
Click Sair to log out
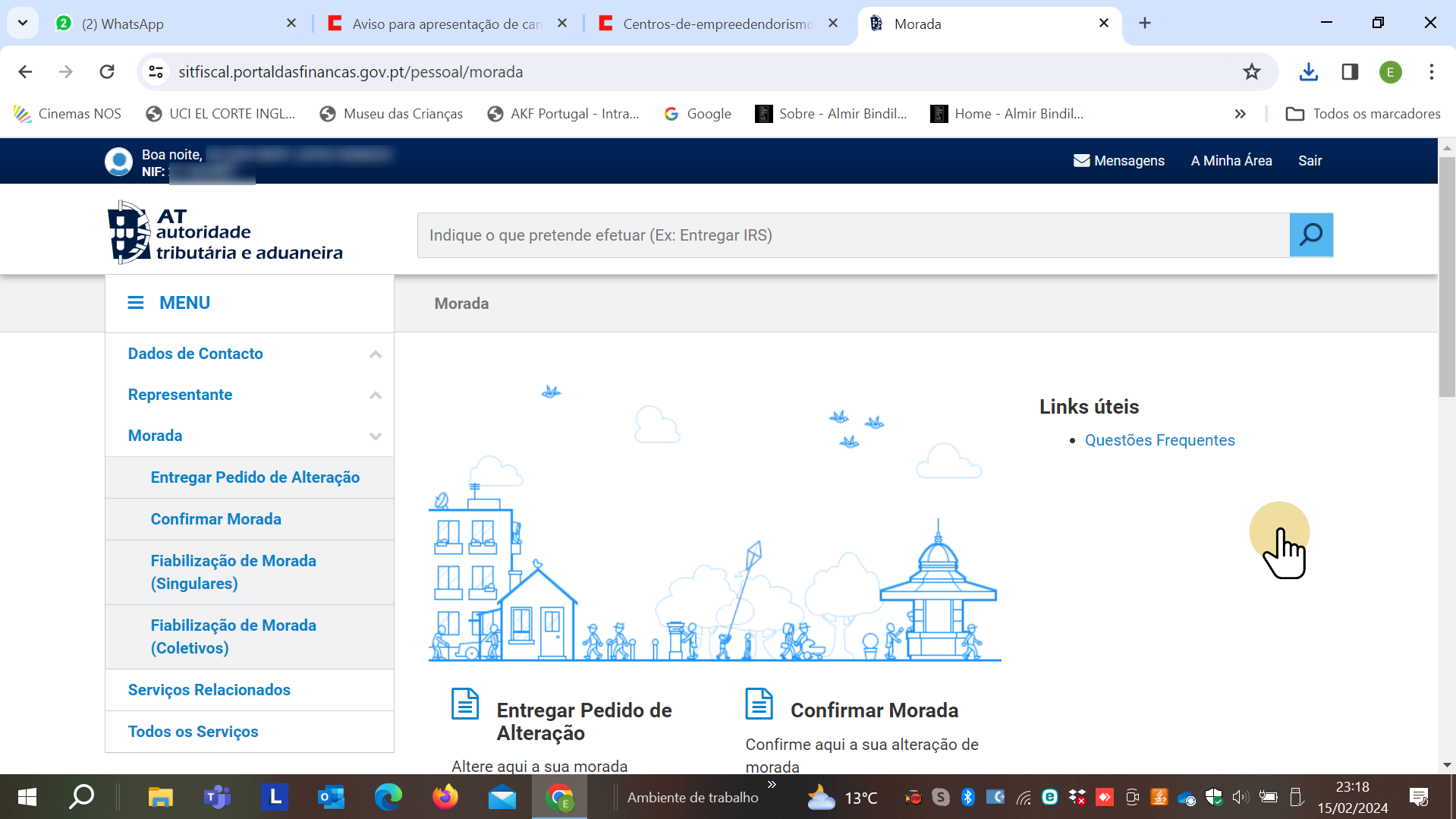point(1310,161)
